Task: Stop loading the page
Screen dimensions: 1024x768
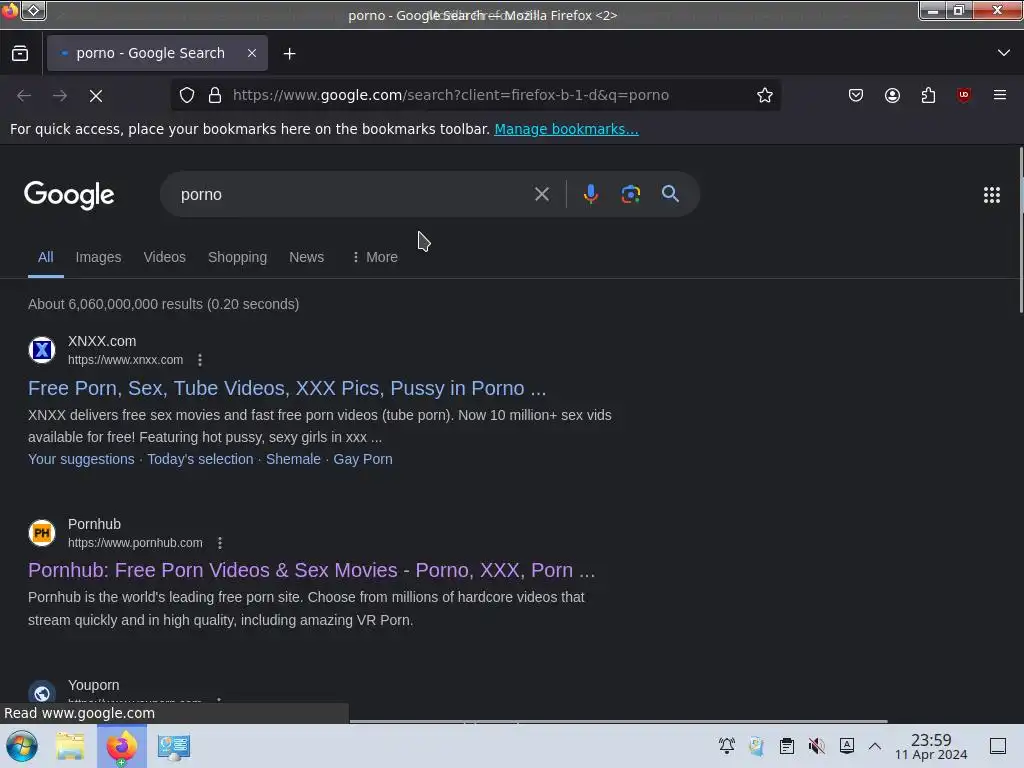Action: pyautogui.click(x=96, y=96)
